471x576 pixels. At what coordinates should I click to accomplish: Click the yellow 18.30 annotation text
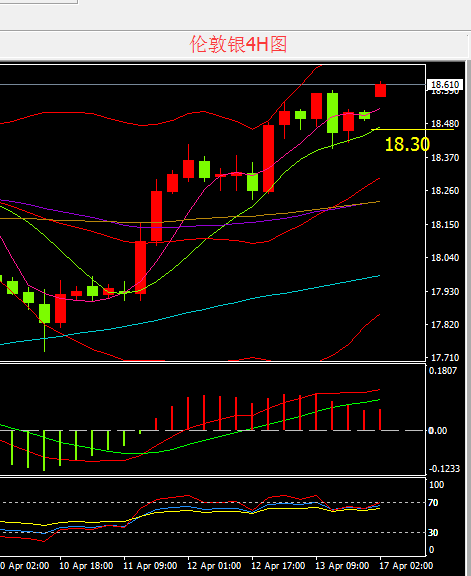click(407, 144)
